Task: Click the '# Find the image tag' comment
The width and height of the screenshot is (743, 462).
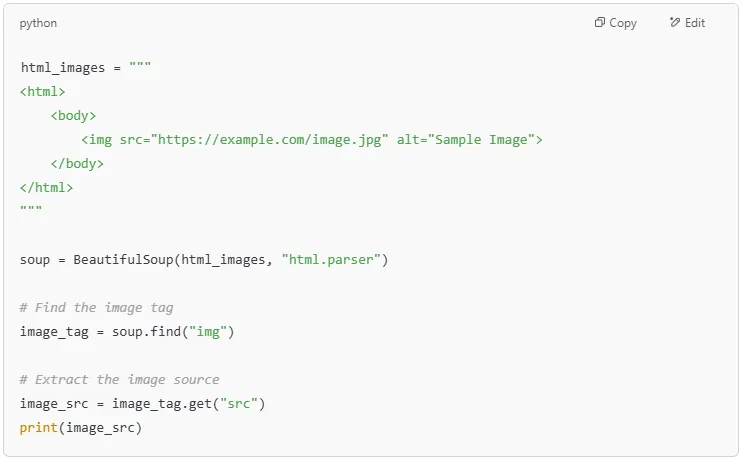Action: (96, 308)
